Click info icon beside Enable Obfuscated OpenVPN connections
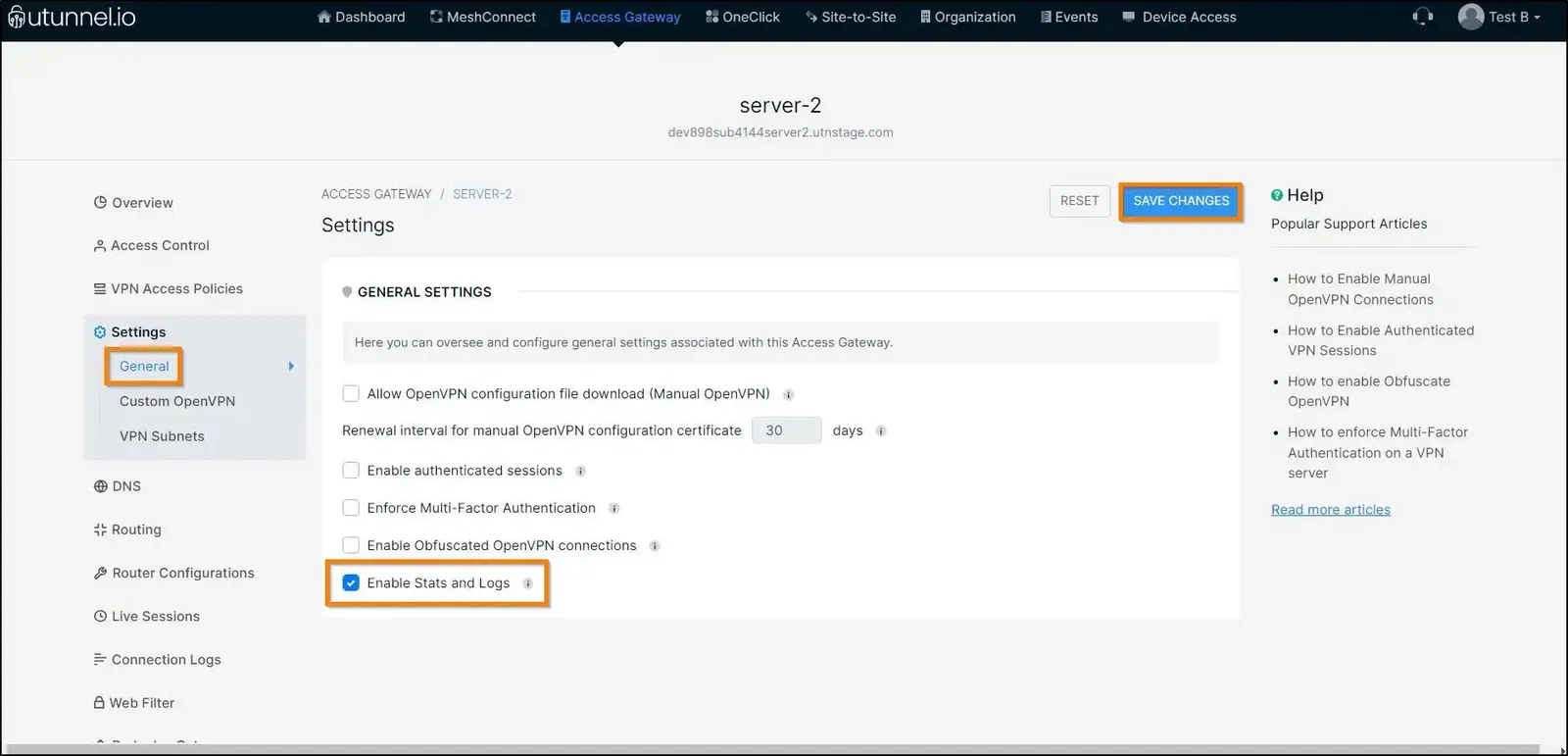1568x756 pixels. (x=654, y=545)
